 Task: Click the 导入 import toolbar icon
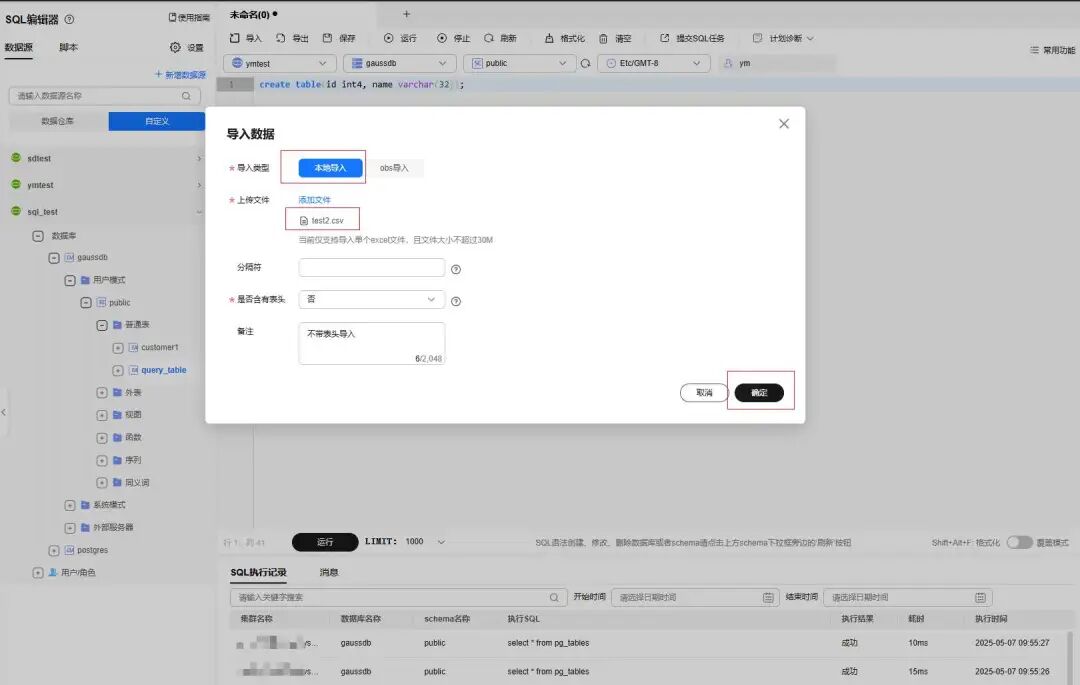point(235,38)
